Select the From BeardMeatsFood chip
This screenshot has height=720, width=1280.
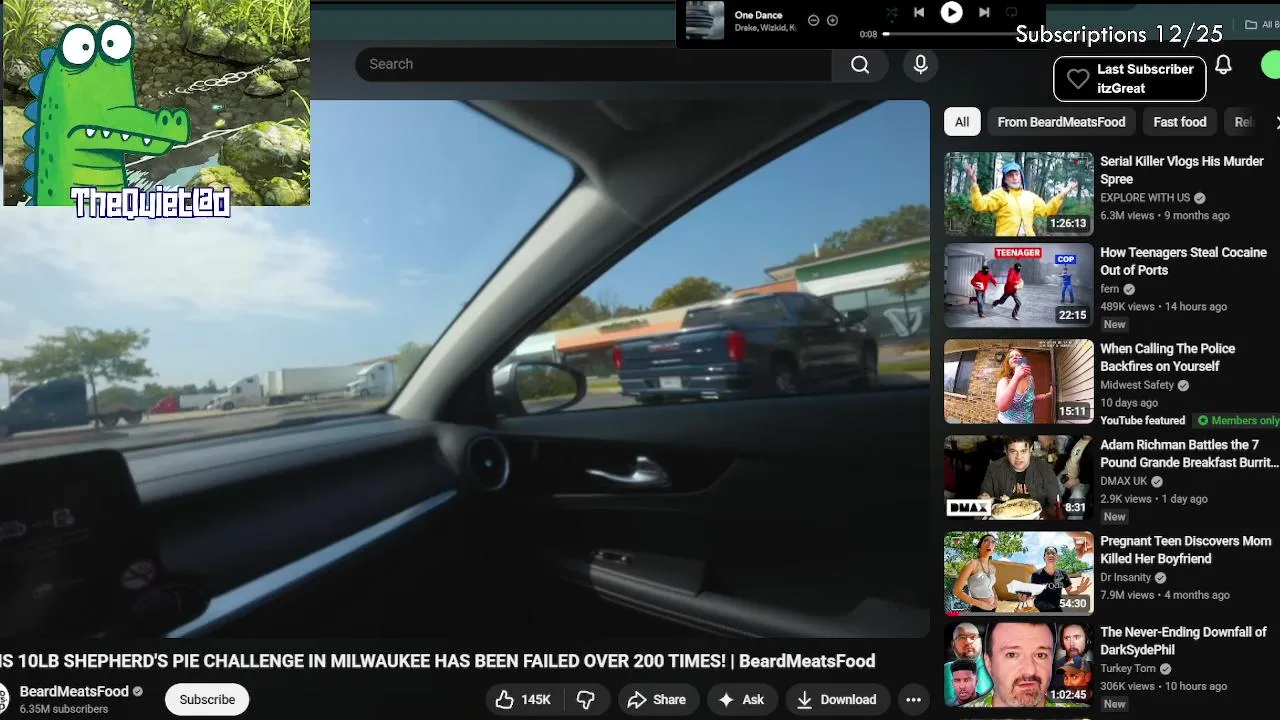1061,122
